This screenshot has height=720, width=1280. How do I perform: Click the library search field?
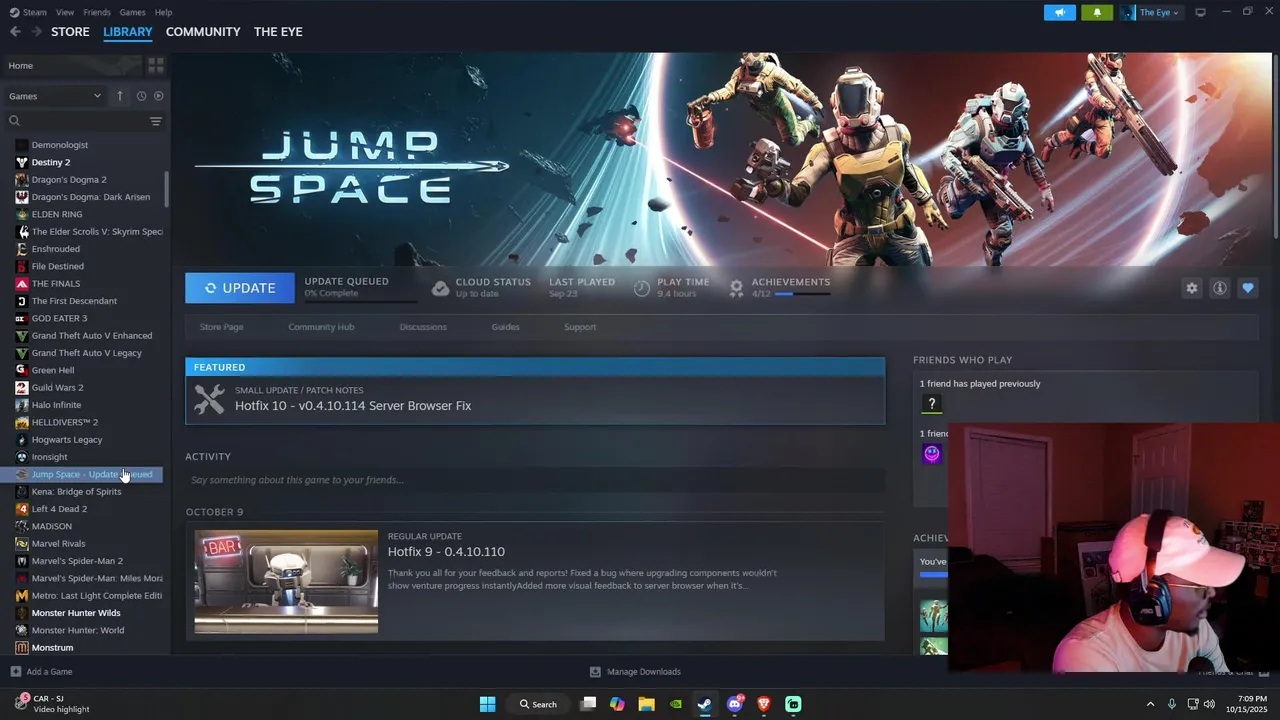(x=78, y=121)
